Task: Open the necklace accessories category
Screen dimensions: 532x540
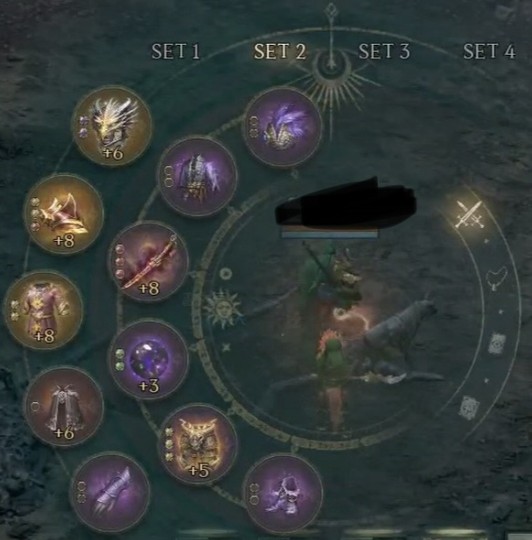Action: pos(497,278)
